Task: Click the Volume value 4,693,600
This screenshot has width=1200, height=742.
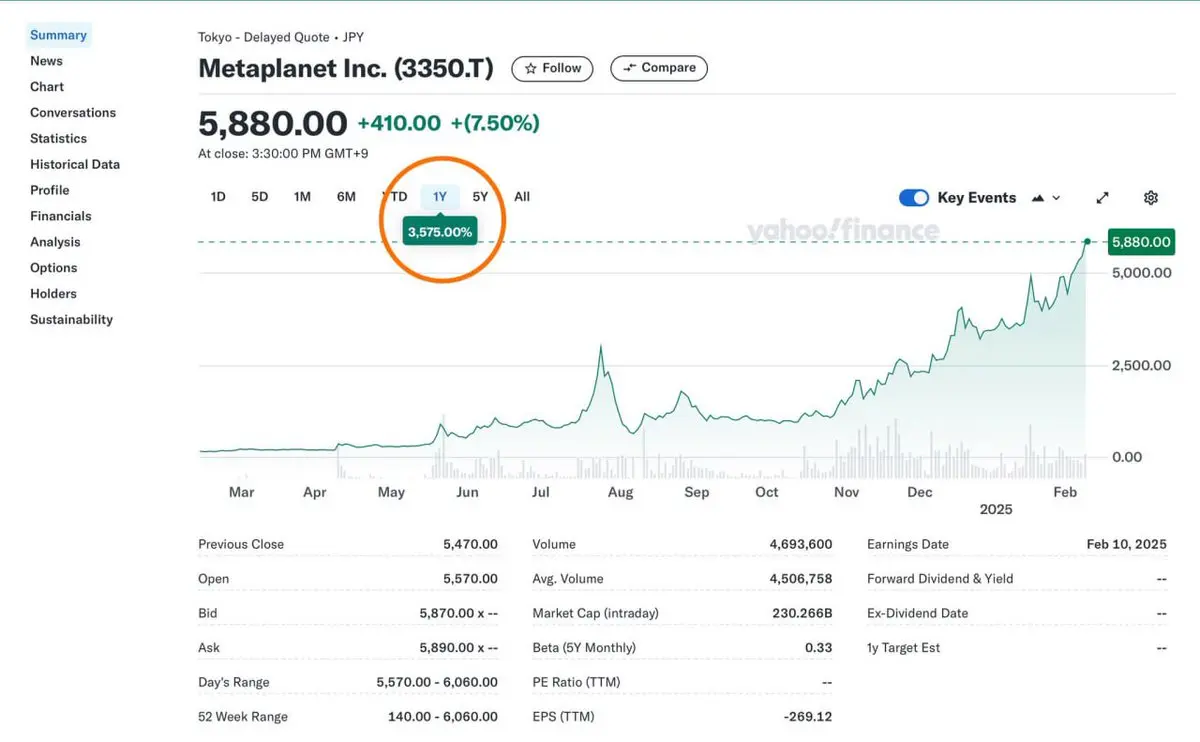Action: point(800,544)
